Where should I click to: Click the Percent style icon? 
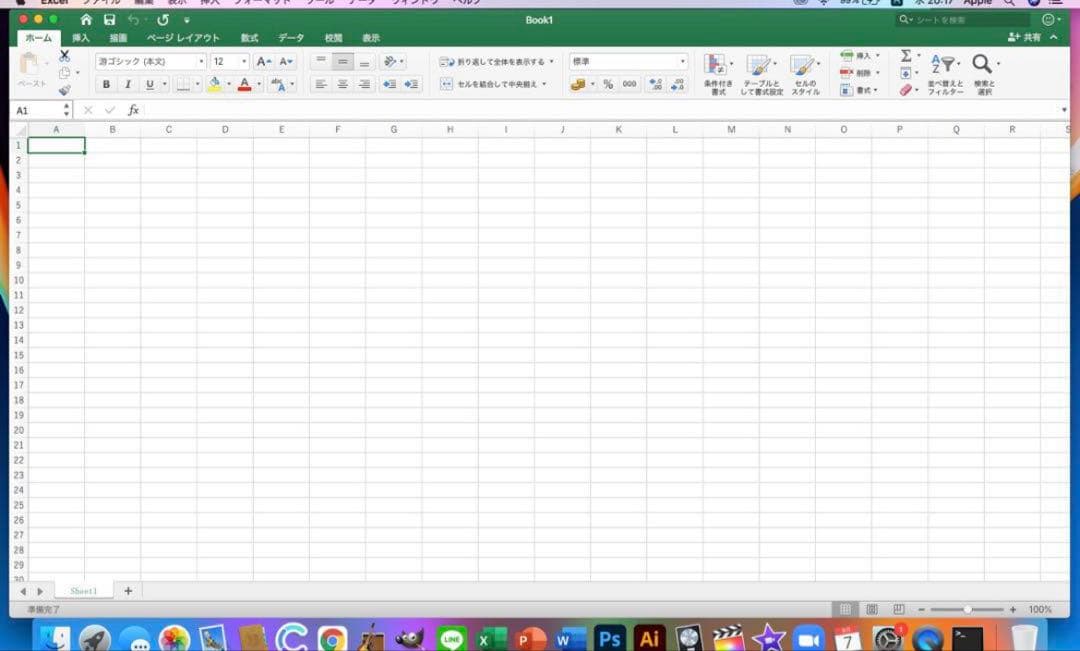[607, 84]
